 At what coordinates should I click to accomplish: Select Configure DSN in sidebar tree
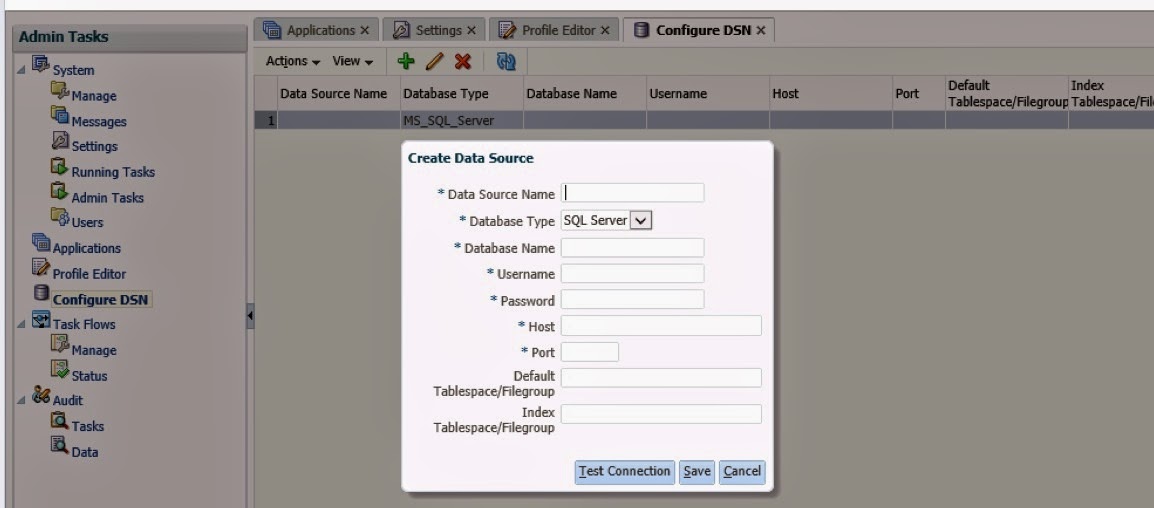tap(100, 300)
